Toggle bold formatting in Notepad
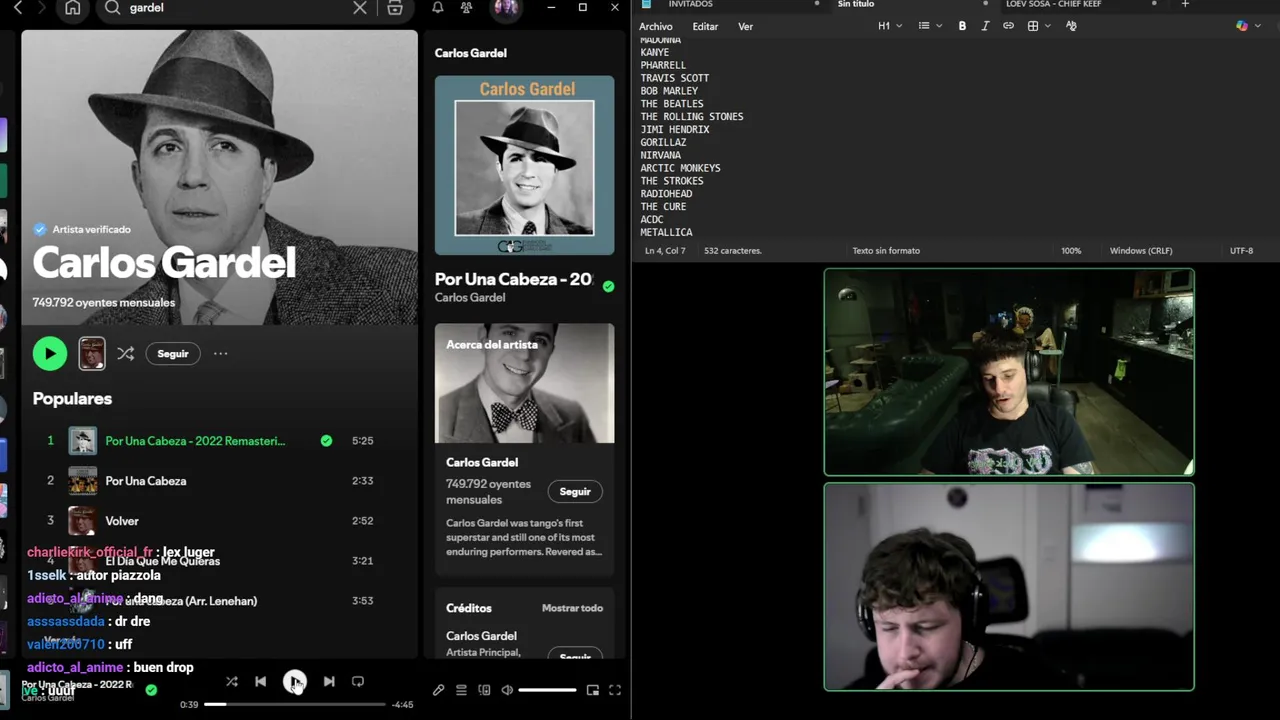Viewport: 1280px width, 720px height. (962, 26)
